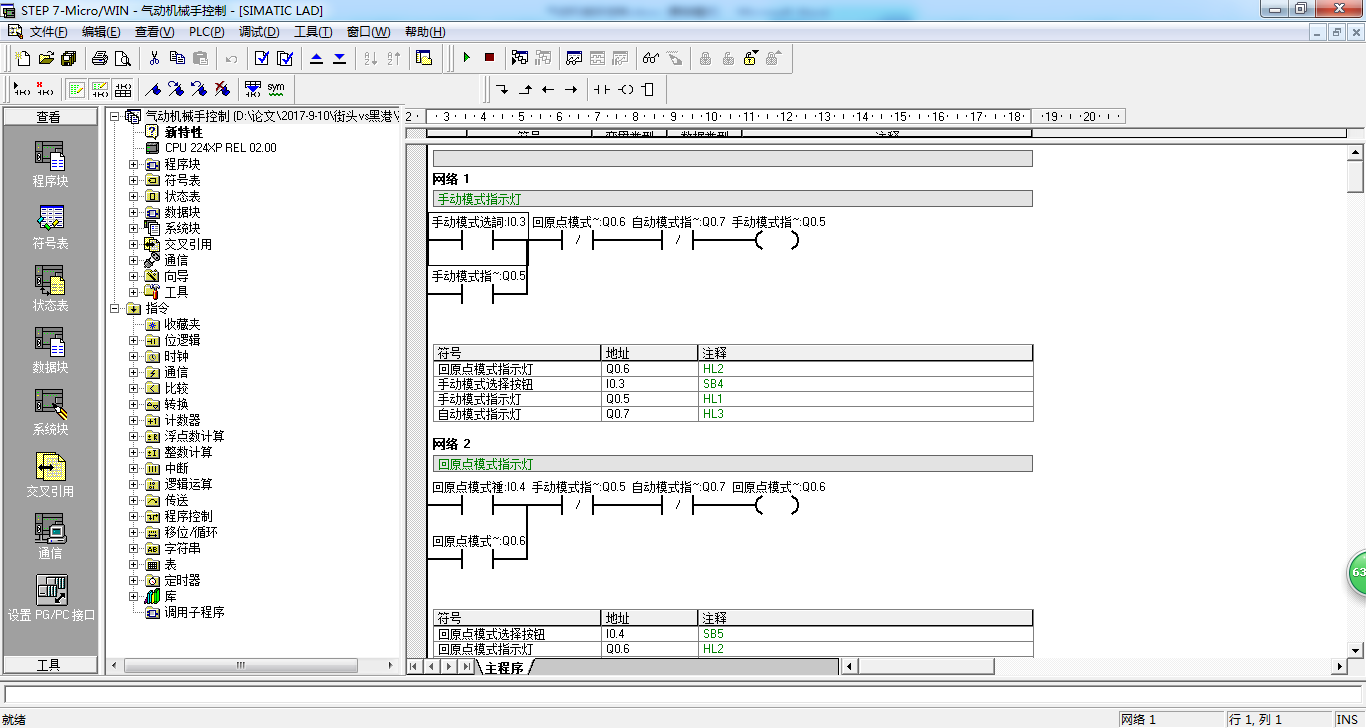The height and width of the screenshot is (728, 1366).
Task: Compile the program with the single-check icon
Action: (x=262, y=58)
